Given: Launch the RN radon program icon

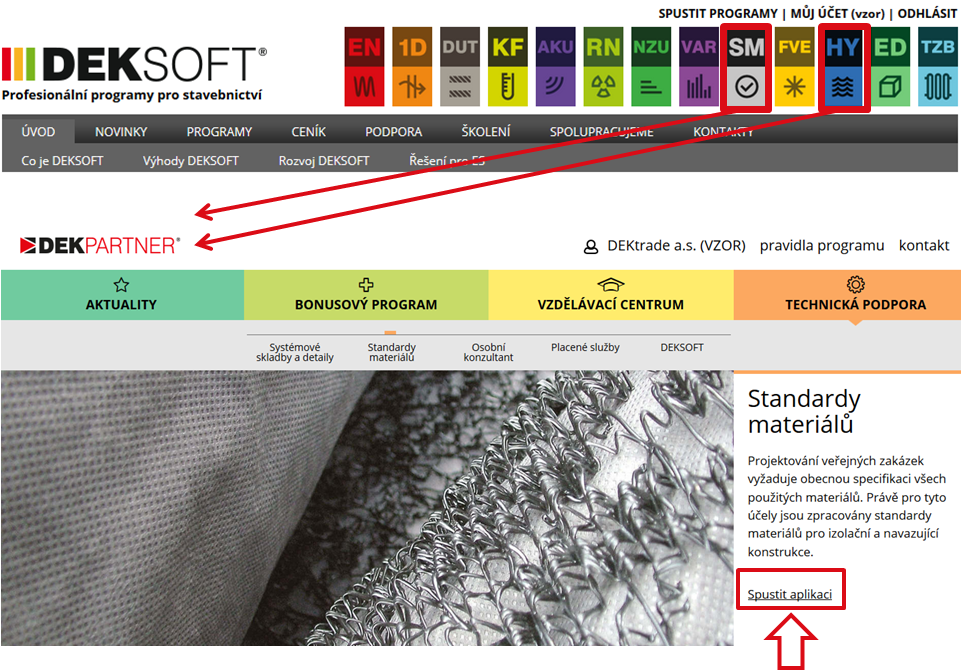Looking at the screenshot, I should [604, 66].
